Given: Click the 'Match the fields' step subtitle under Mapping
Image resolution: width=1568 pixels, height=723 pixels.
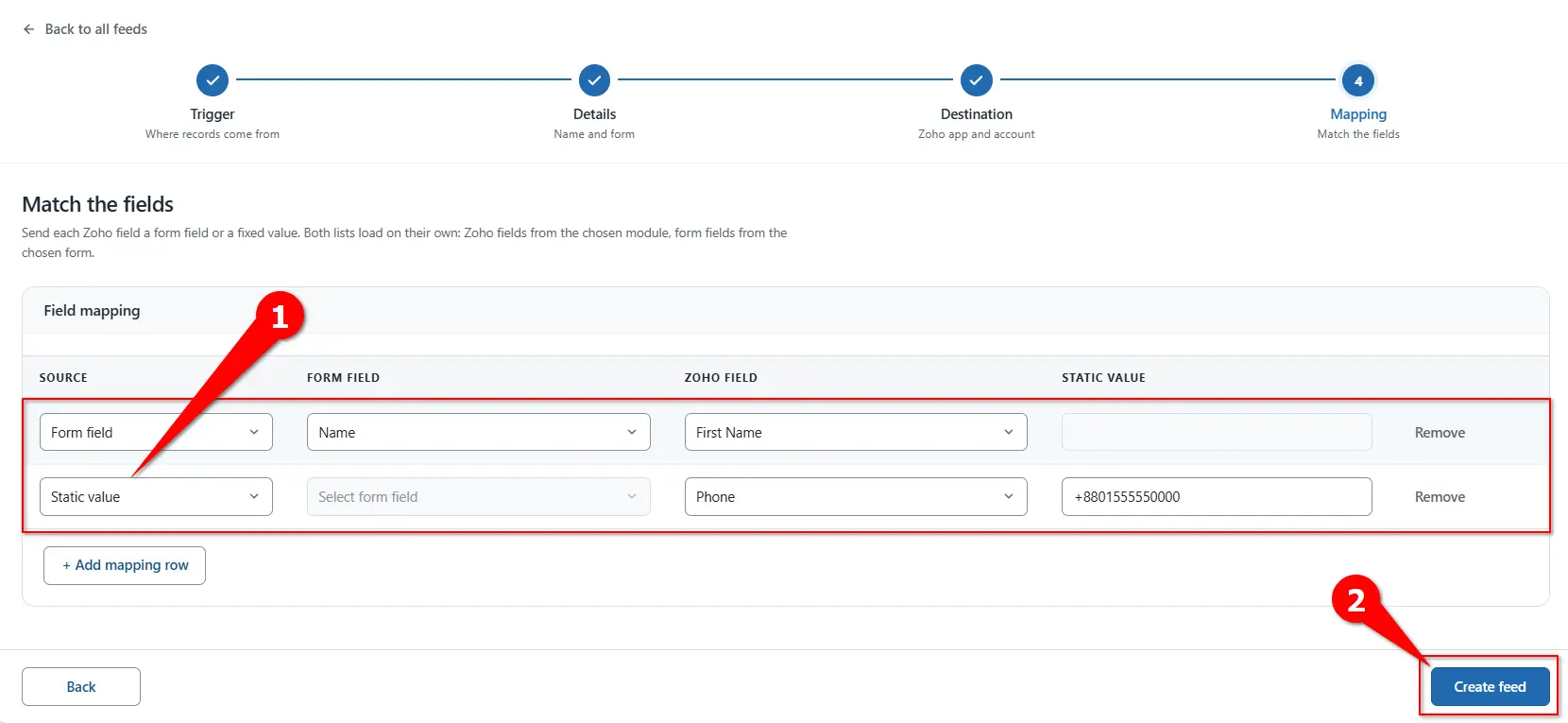Looking at the screenshot, I should pos(1358,134).
